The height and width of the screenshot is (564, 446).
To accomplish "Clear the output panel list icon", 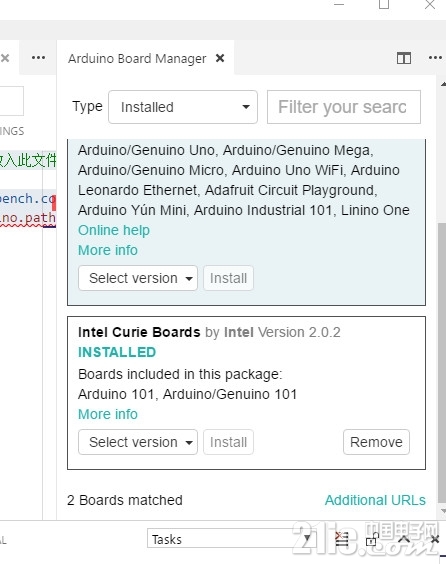I will 342,540.
